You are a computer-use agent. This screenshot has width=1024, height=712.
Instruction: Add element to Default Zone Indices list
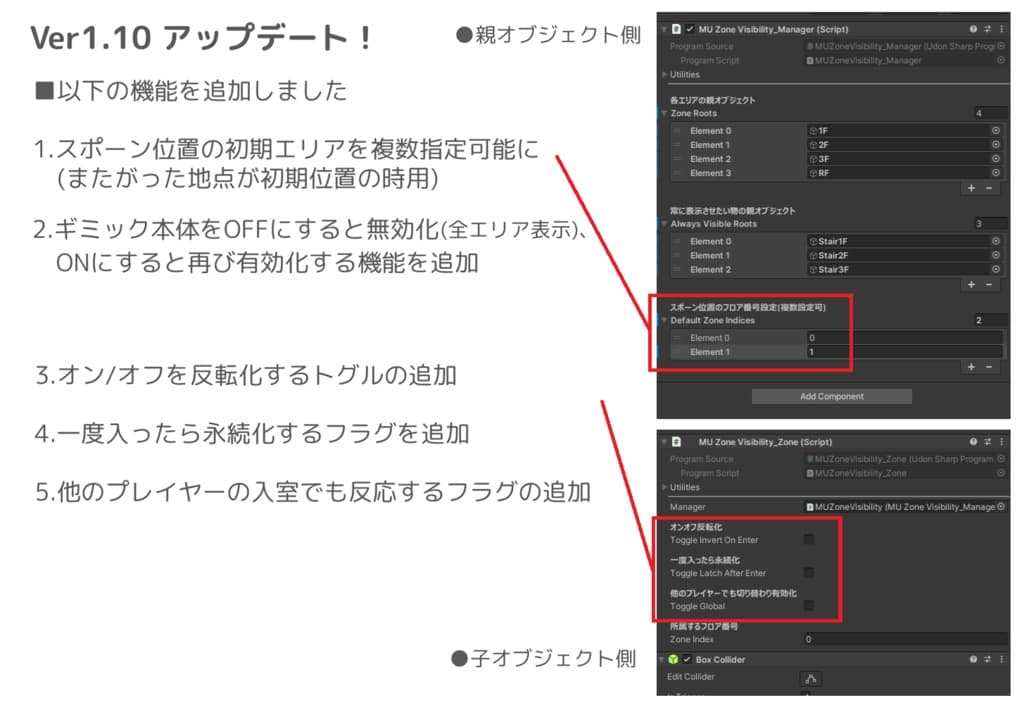[972, 367]
